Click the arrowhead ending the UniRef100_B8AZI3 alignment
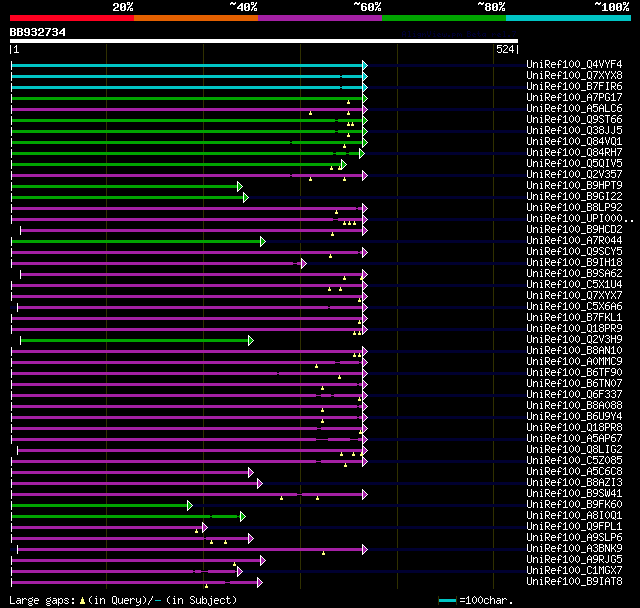This screenshot has height=608, width=640. click(x=260, y=484)
